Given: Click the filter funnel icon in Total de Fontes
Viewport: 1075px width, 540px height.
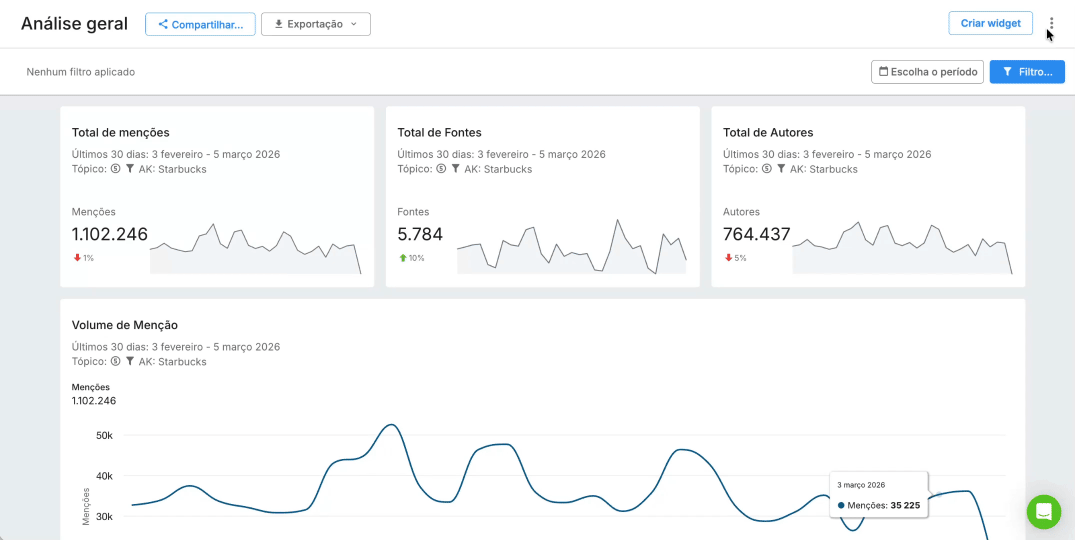Looking at the screenshot, I should 455,169.
